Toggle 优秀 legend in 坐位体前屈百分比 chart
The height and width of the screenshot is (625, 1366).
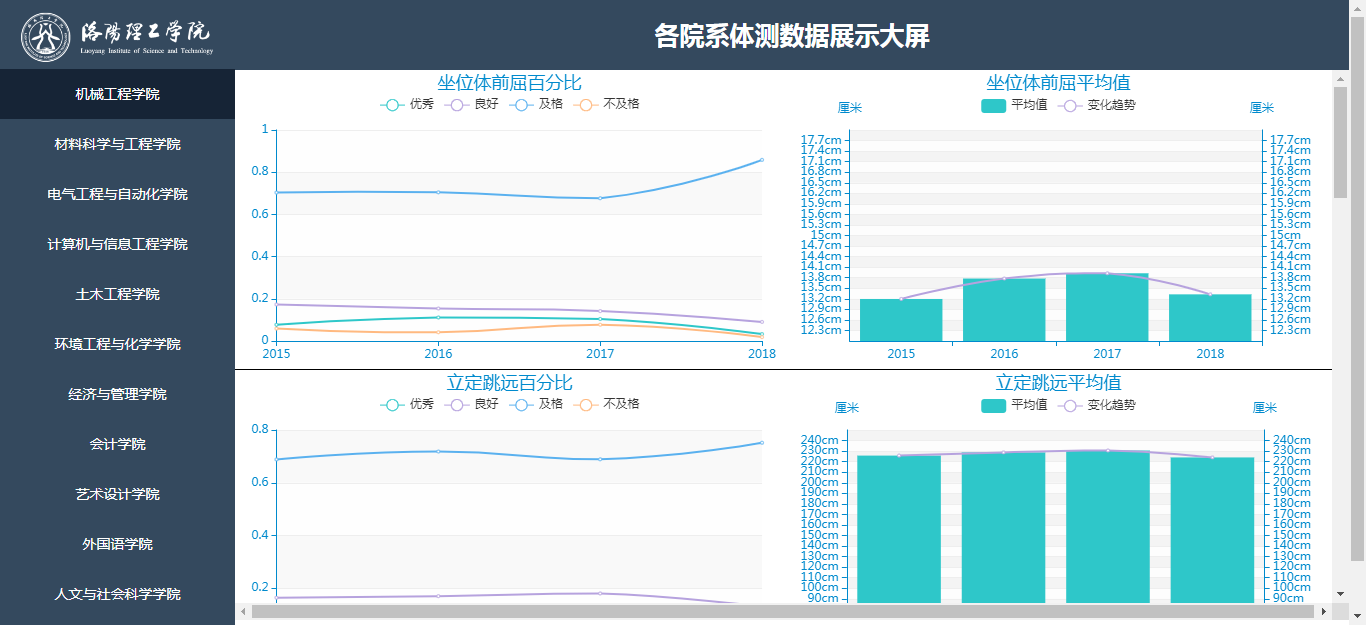(x=407, y=104)
